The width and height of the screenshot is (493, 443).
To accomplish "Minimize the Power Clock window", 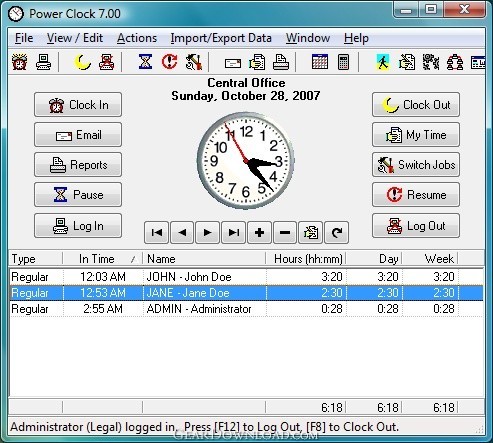I will tap(406, 10).
